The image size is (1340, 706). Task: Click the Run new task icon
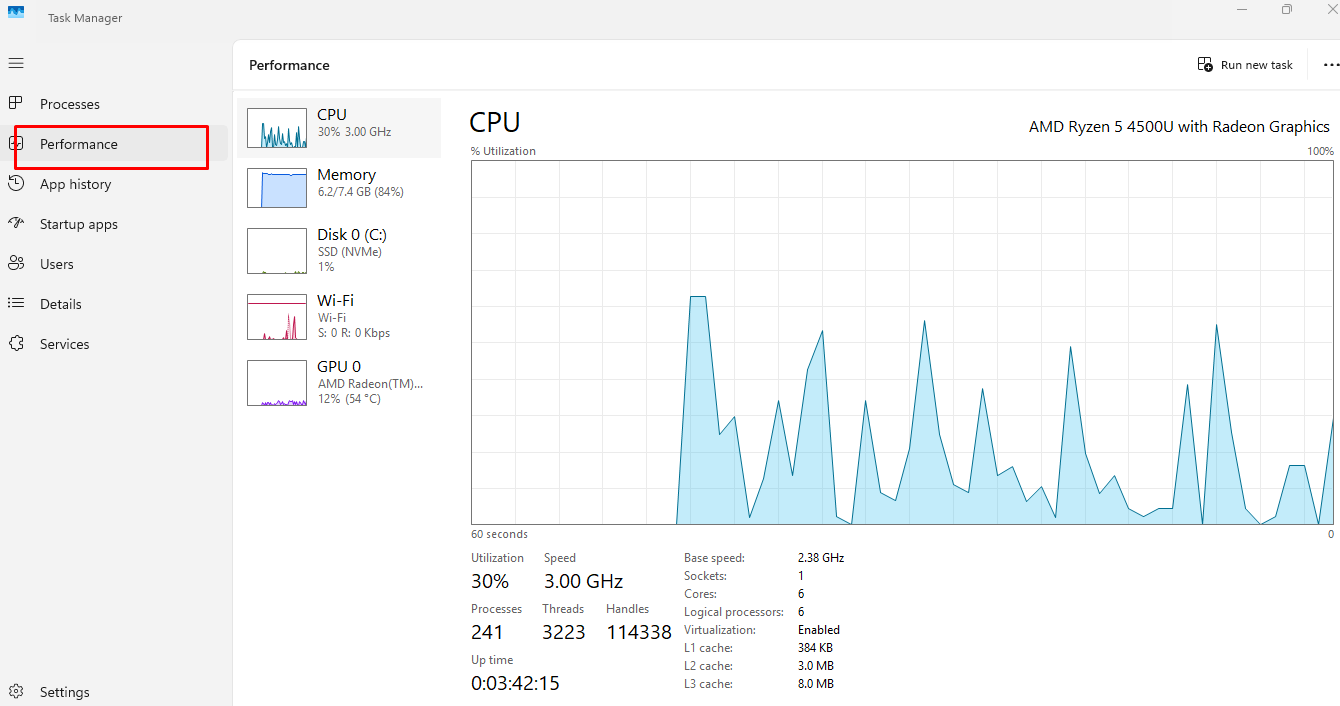pyautogui.click(x=1205, y=65)
